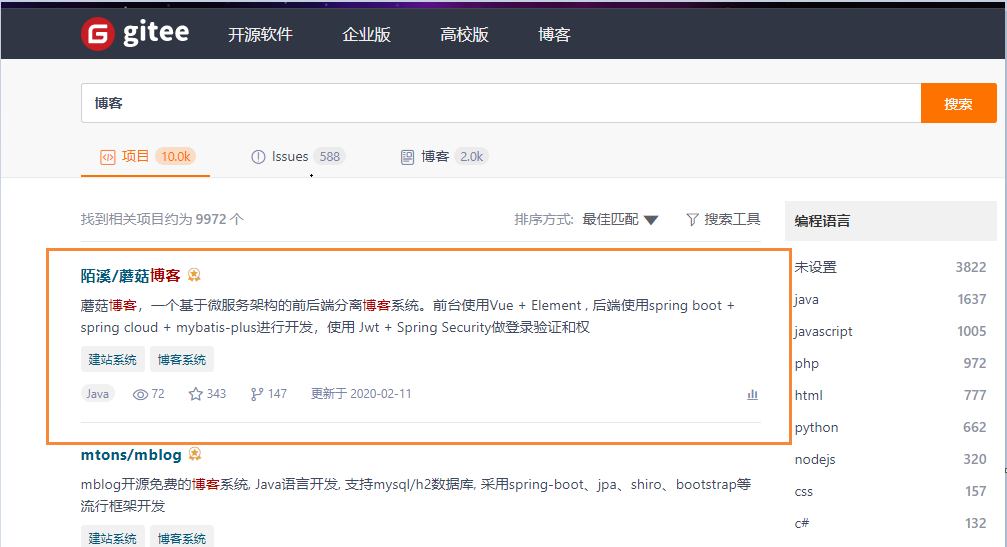Click the 编程语言 panel header
1007x547 pixels.
point(891,221)
